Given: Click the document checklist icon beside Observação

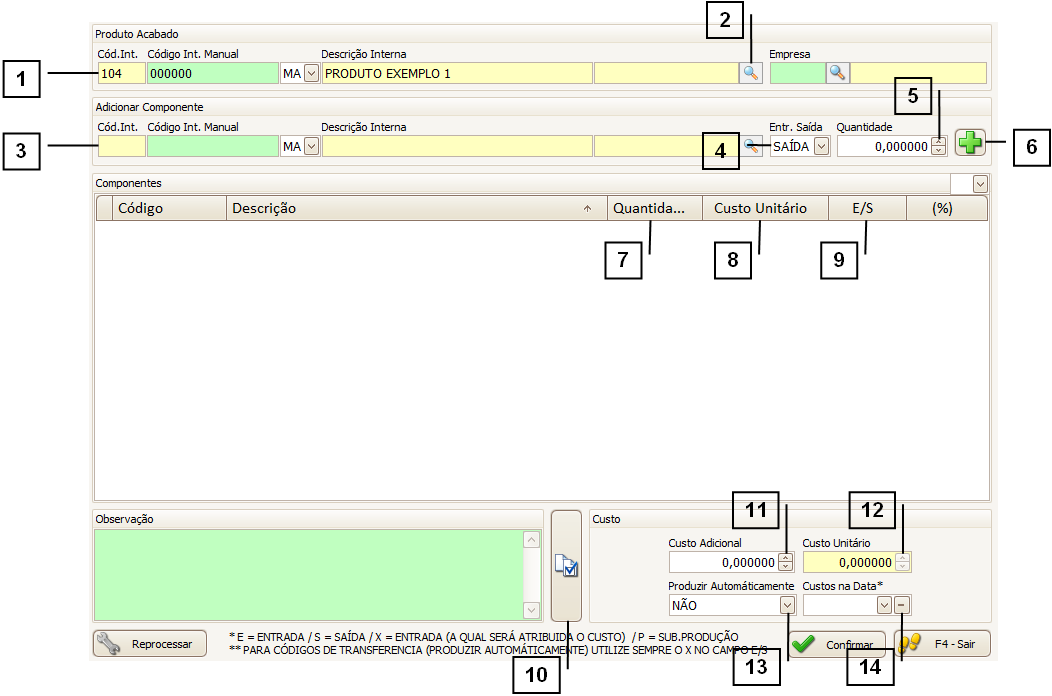Looking at the screenshot, I should (565, 567).
